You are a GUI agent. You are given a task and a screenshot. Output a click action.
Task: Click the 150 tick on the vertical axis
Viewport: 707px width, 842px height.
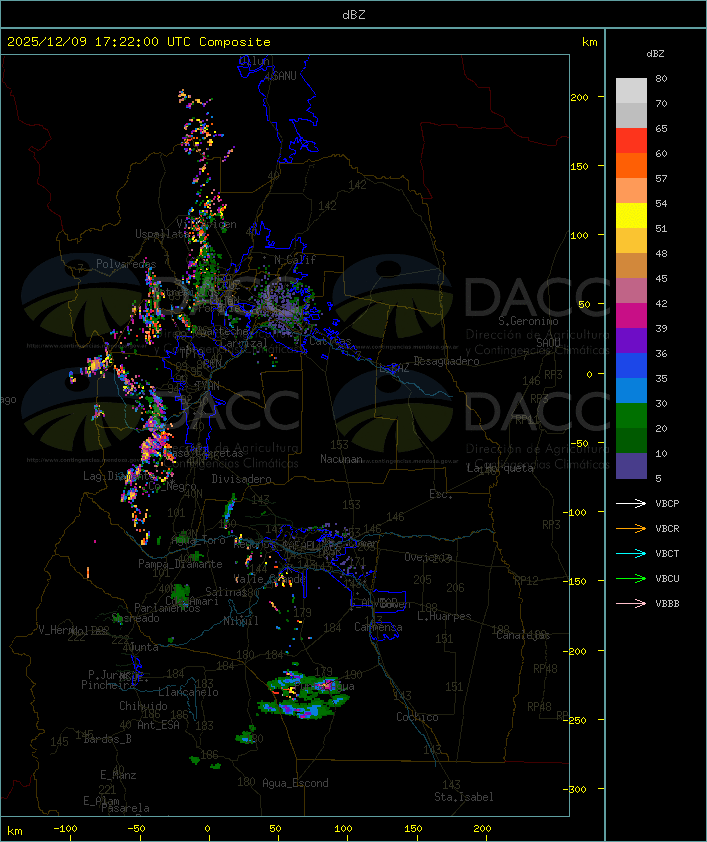click(x=579, y=166)
